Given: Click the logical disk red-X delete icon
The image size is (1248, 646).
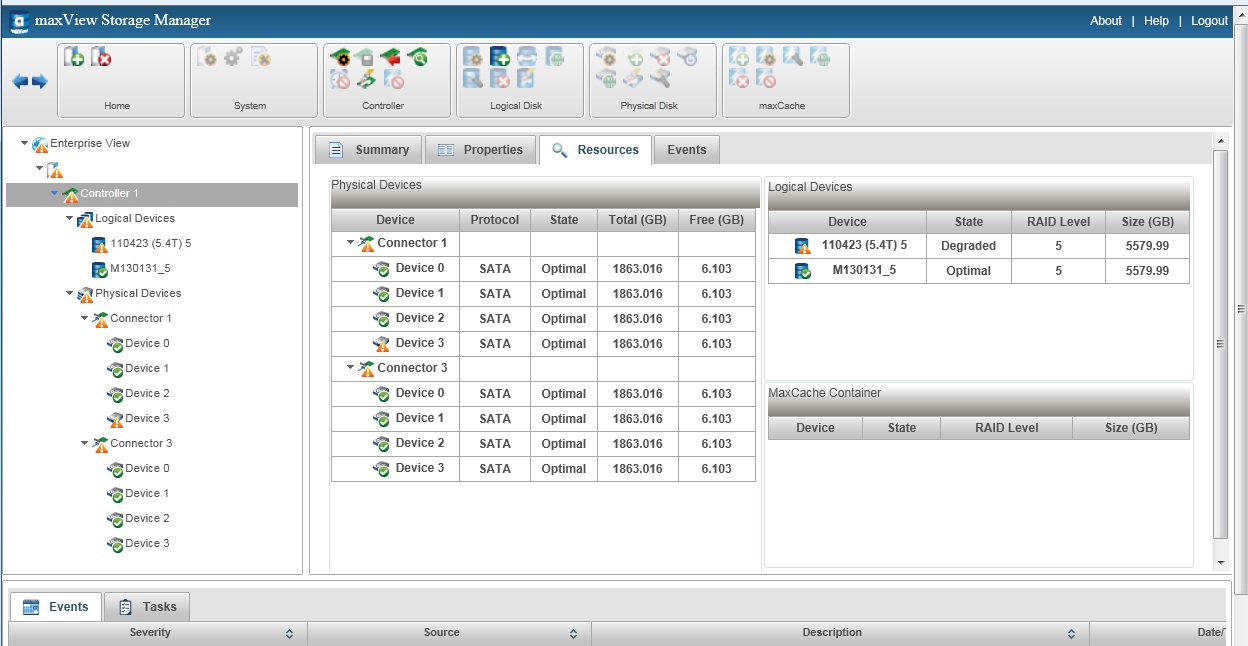Looking at the screenshot, I should point(500,79).
